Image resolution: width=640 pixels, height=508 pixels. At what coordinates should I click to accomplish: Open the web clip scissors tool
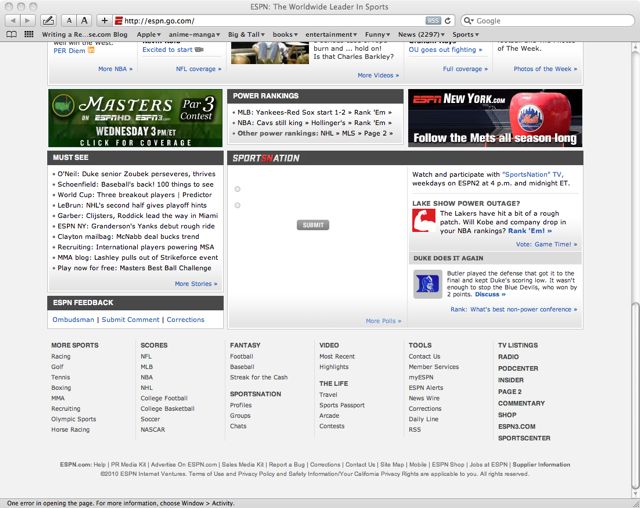[48, 20]
